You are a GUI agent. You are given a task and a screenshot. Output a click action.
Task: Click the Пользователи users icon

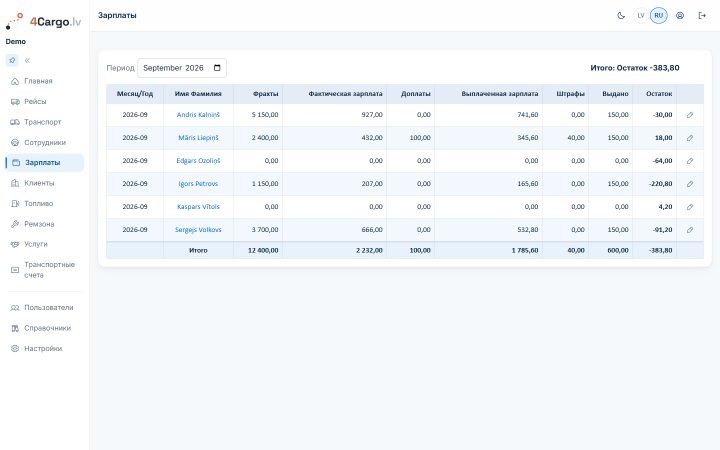tap(15, 308)
